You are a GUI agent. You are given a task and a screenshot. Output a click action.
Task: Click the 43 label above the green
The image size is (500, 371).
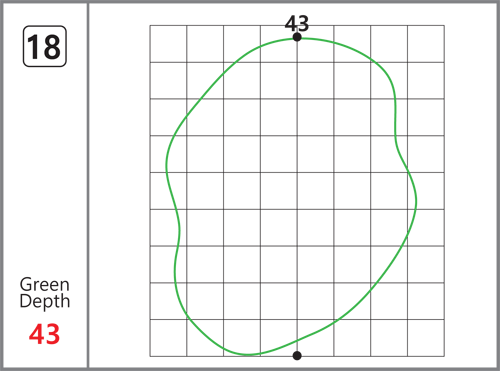(x=297, y=23)
